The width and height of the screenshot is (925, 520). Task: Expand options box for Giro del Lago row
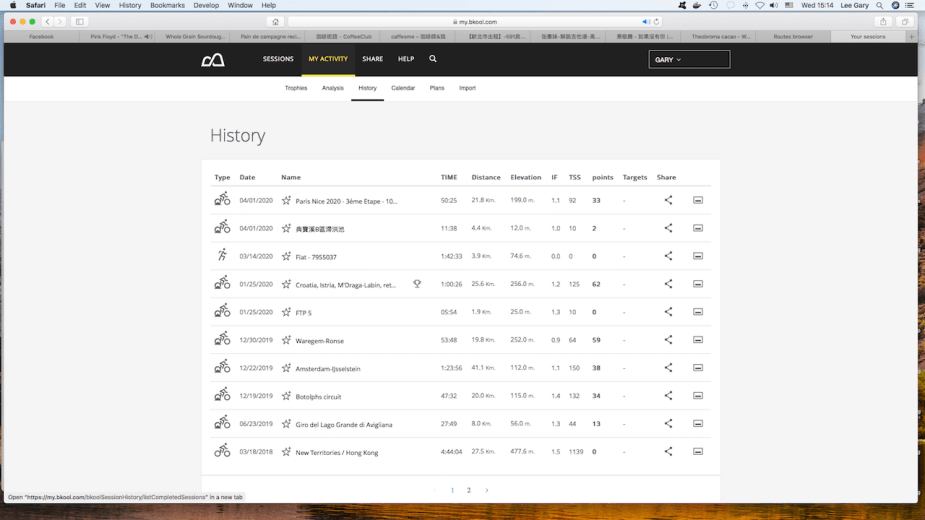(698, 424)
